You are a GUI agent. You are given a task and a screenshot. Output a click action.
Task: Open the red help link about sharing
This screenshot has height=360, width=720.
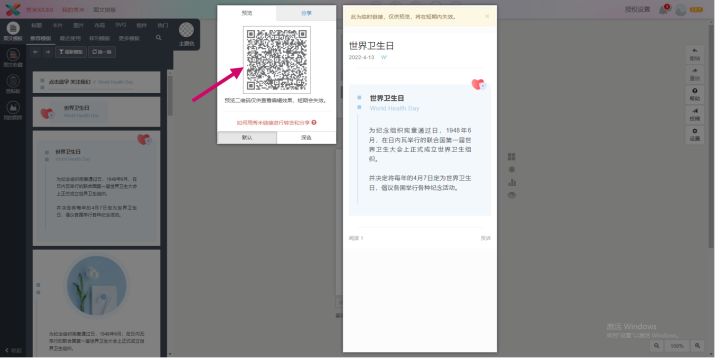point(273,123)
